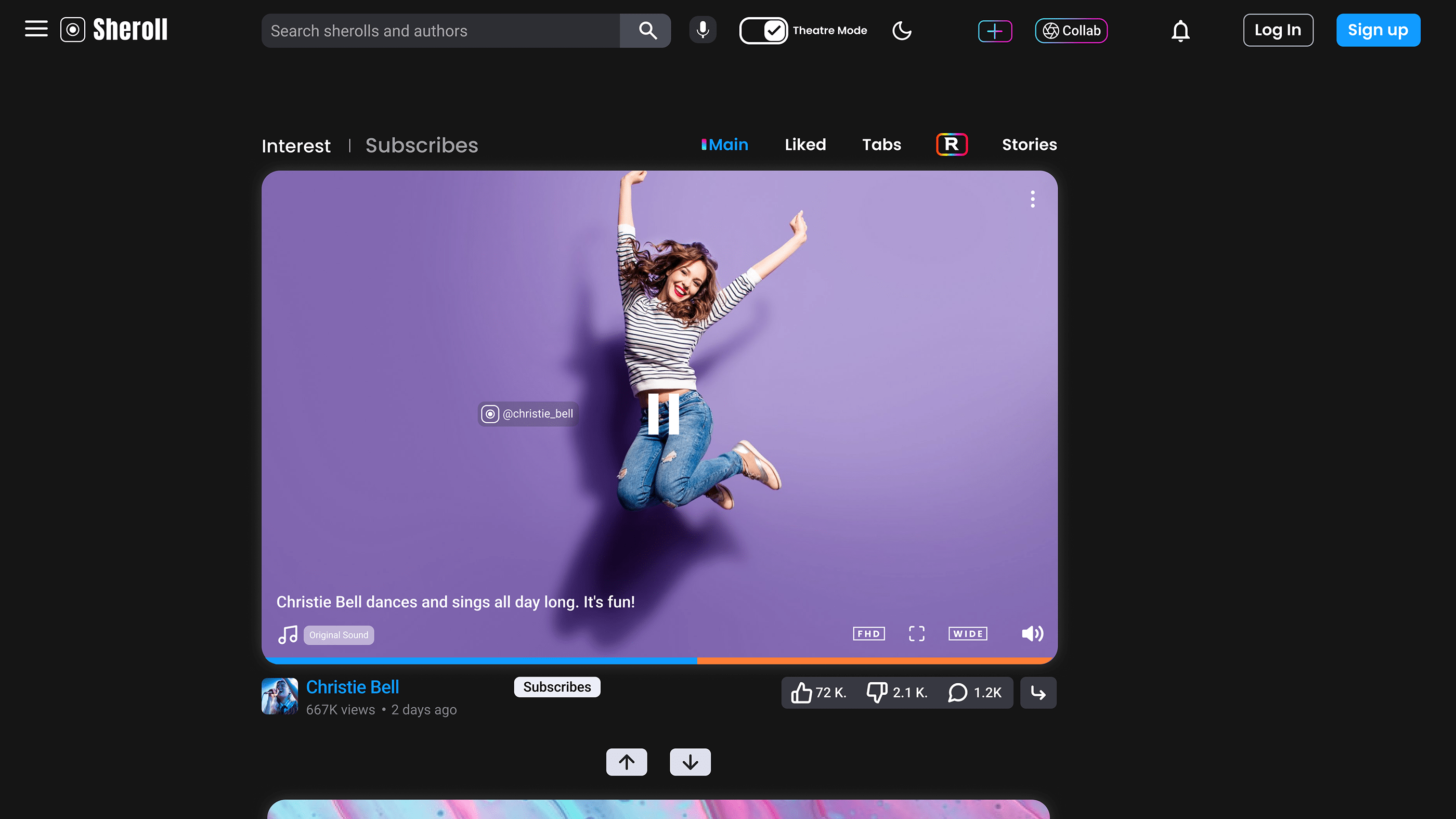Open Christie Bell channel link

(352, 687)
